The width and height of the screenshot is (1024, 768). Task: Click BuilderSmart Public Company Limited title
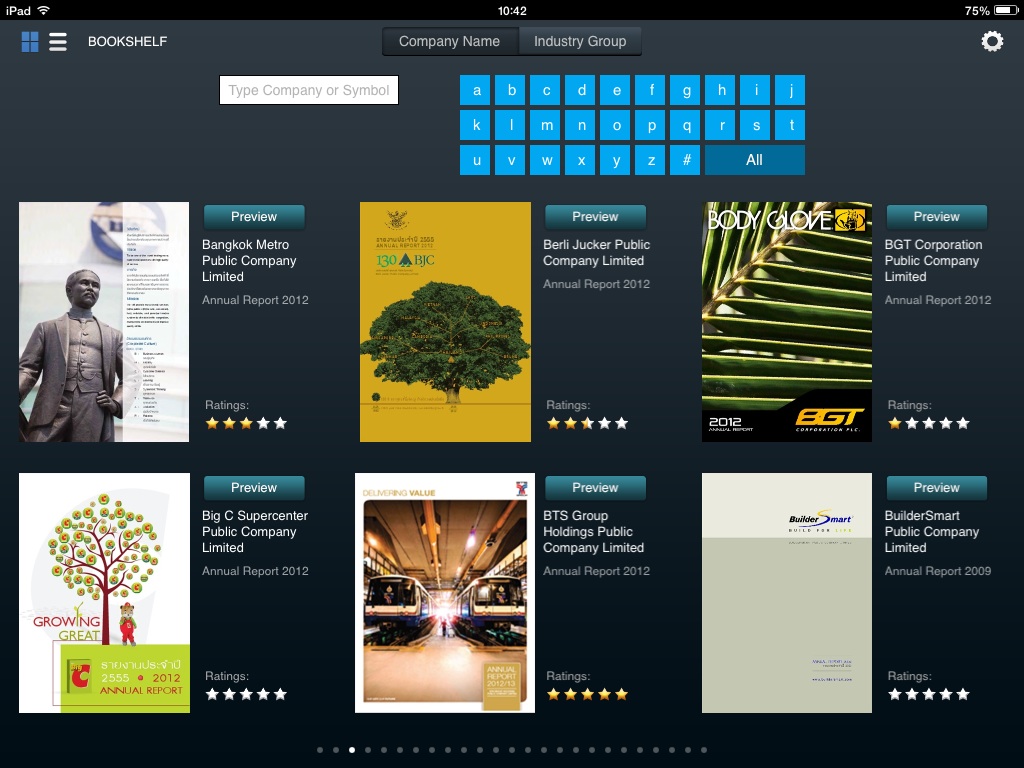(932, 532)
